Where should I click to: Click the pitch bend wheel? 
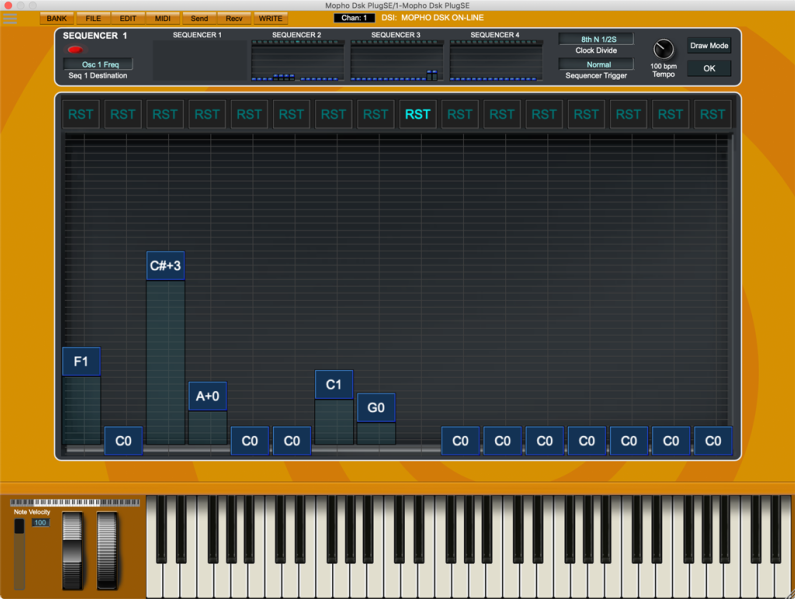(x=74, y=549)
